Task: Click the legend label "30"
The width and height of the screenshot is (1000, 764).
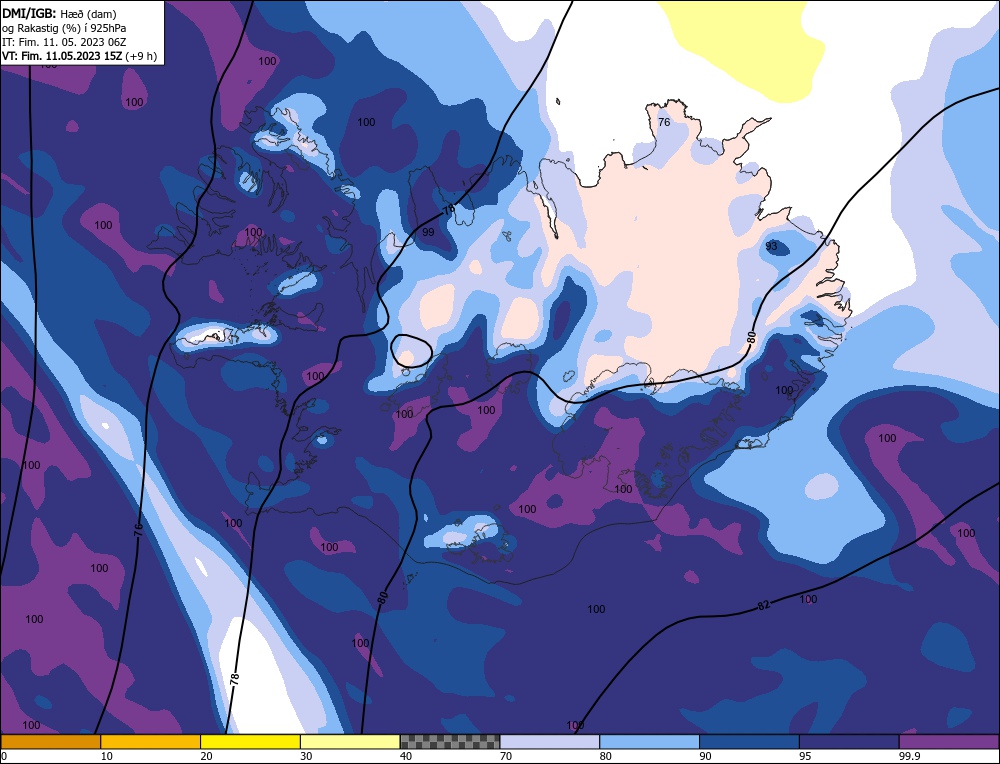Action: click(307, 756)
